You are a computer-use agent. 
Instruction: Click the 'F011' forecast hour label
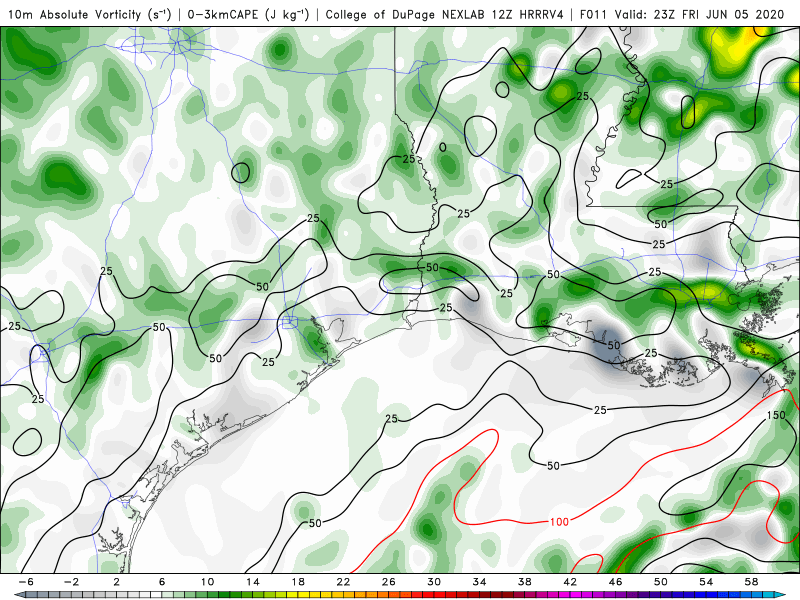[594, 15]
